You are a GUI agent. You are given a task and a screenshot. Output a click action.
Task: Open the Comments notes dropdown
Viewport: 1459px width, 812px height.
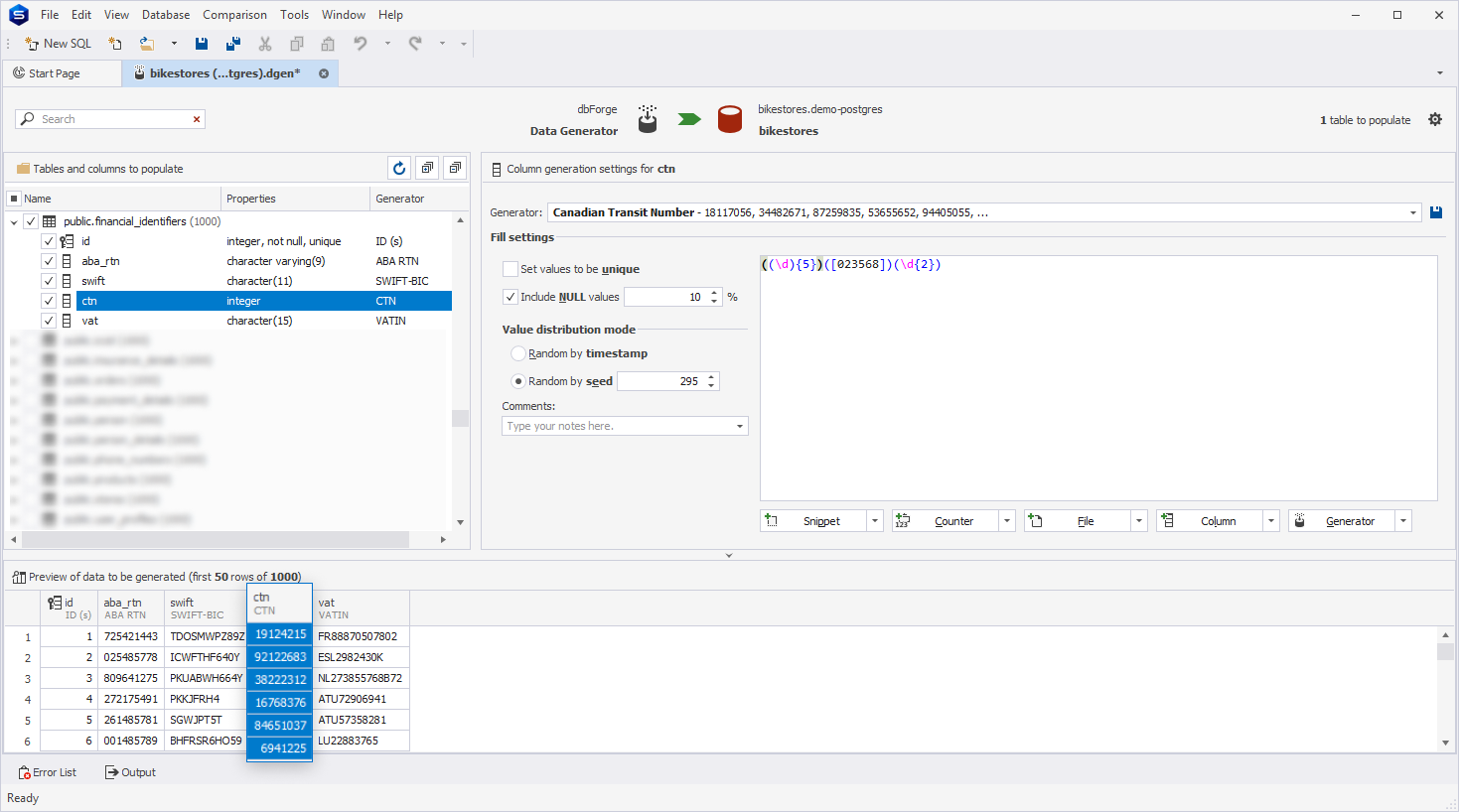740,426
